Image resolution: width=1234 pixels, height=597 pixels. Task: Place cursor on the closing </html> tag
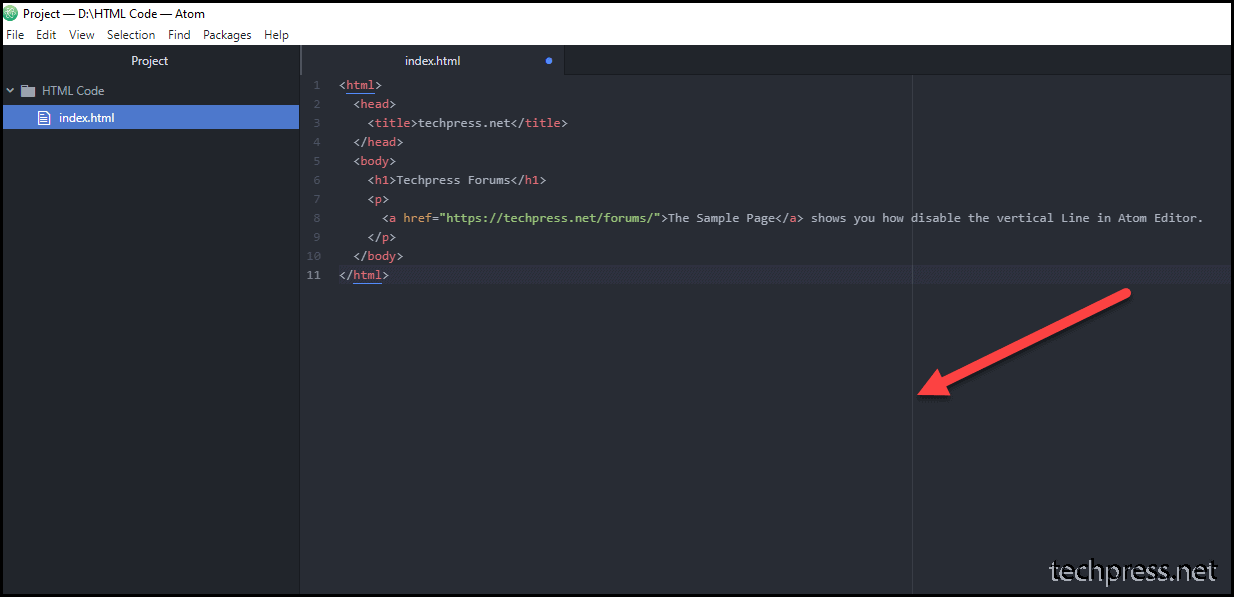(x=364, y=274)
